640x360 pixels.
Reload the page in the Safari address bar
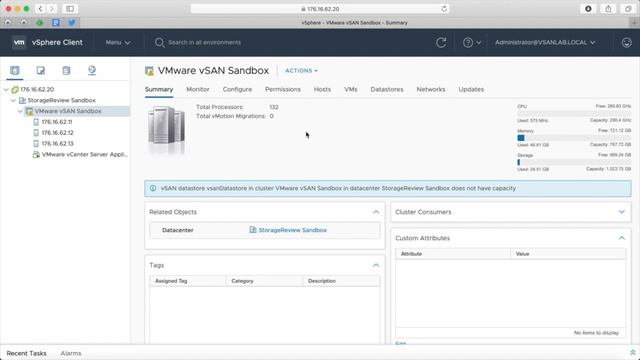(x=444, y=9)
